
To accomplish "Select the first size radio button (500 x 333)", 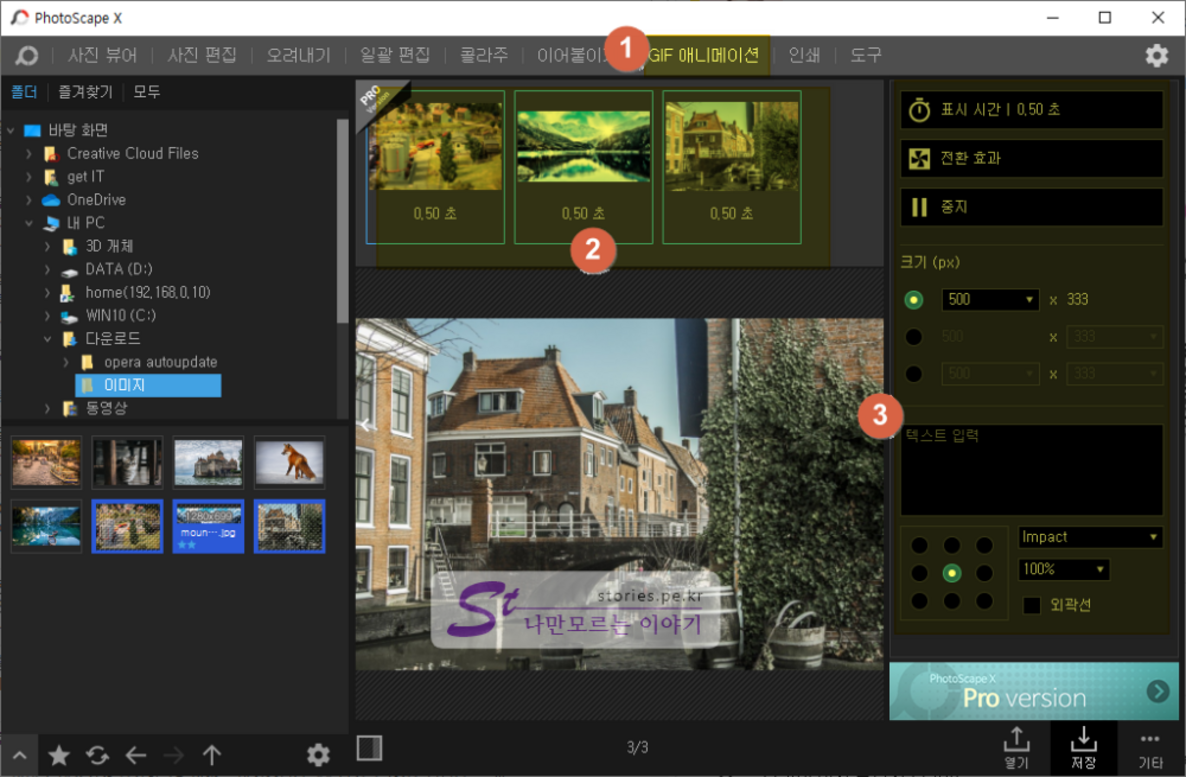I will click(x=913, y=299).
